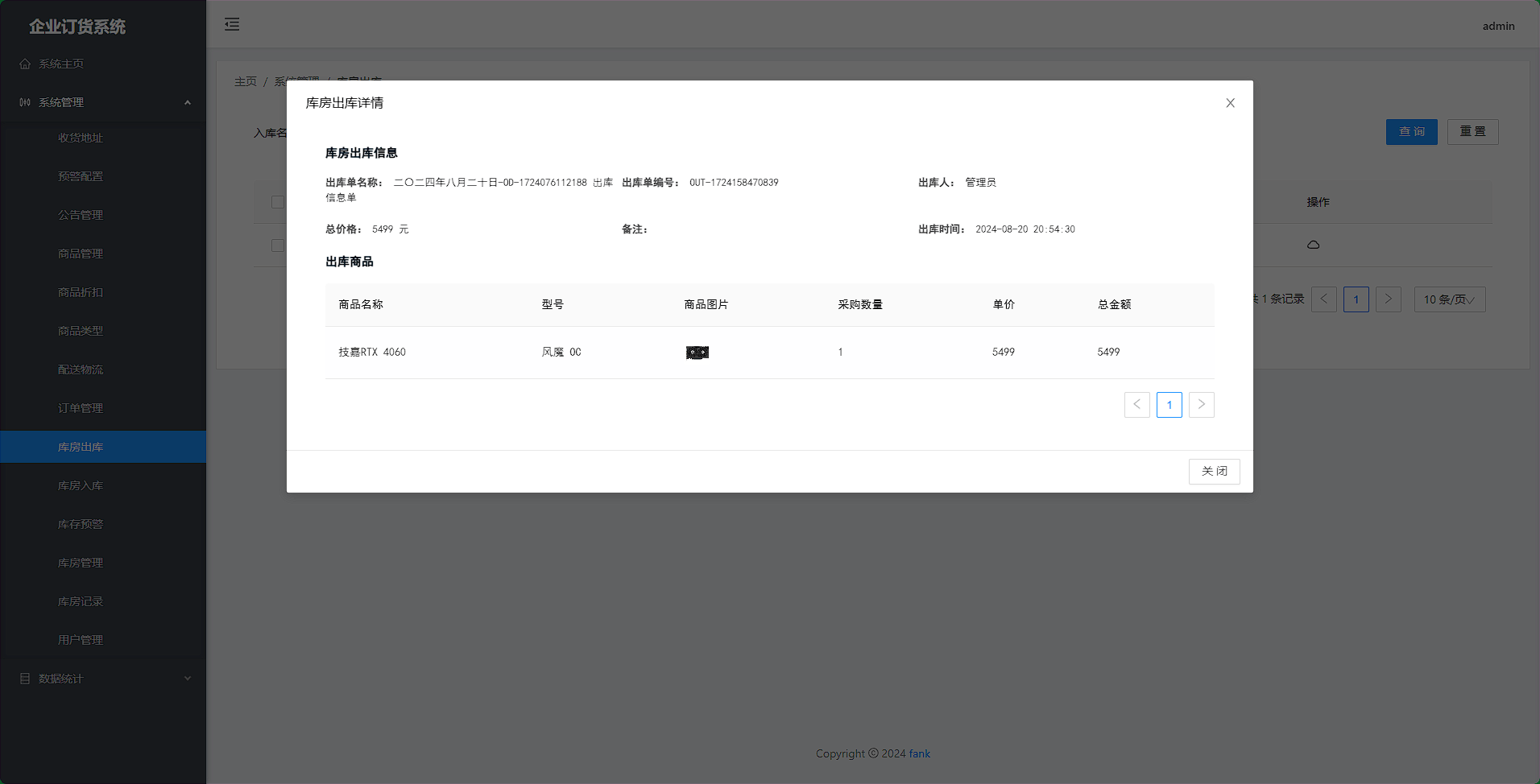
Task: Toggle the table header select-all checkbox
Action: [x=278, y=202]
